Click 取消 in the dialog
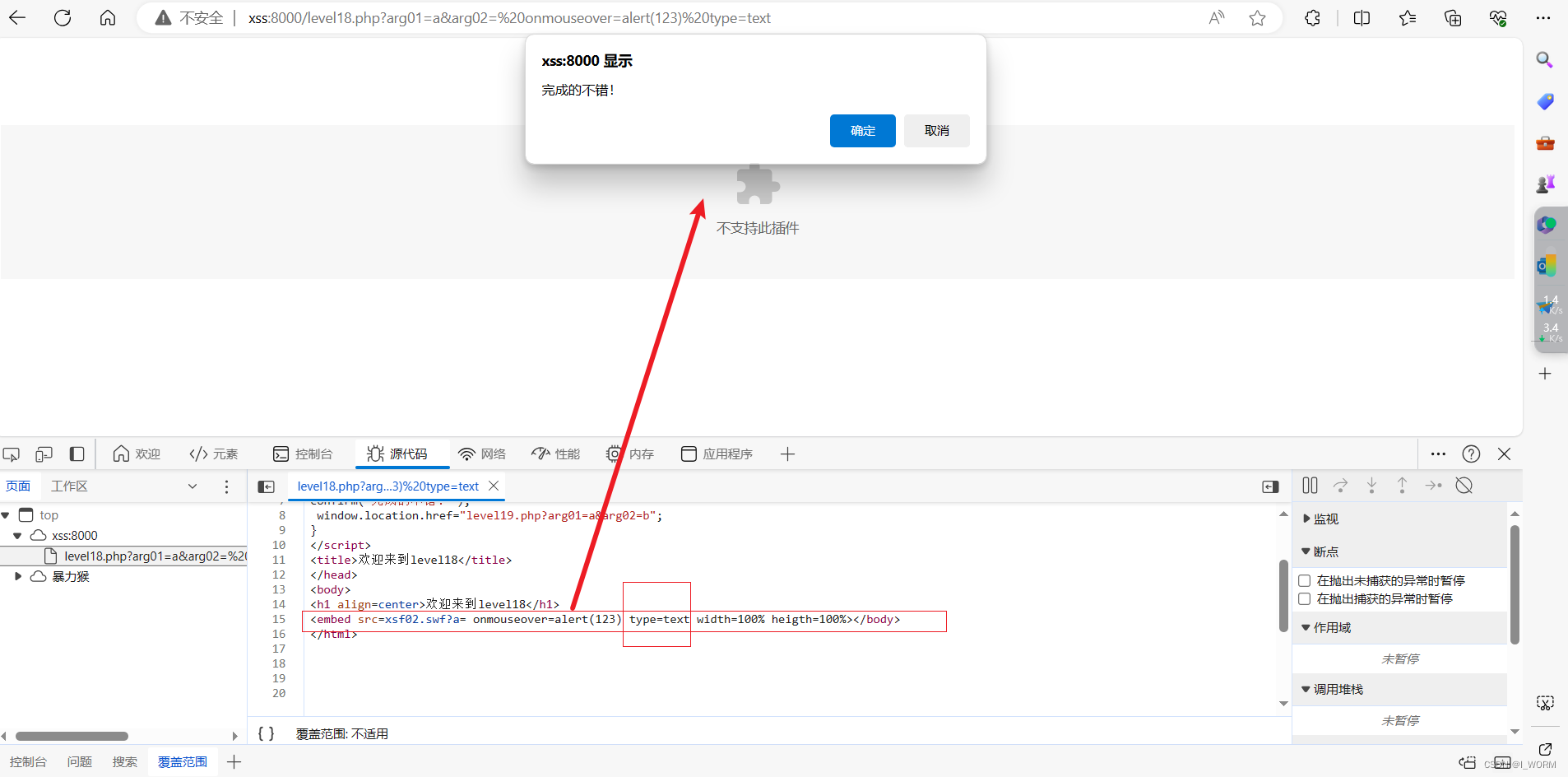This screenshot has height=777, width=1568. pyautogui.click(x=936, y=131)
